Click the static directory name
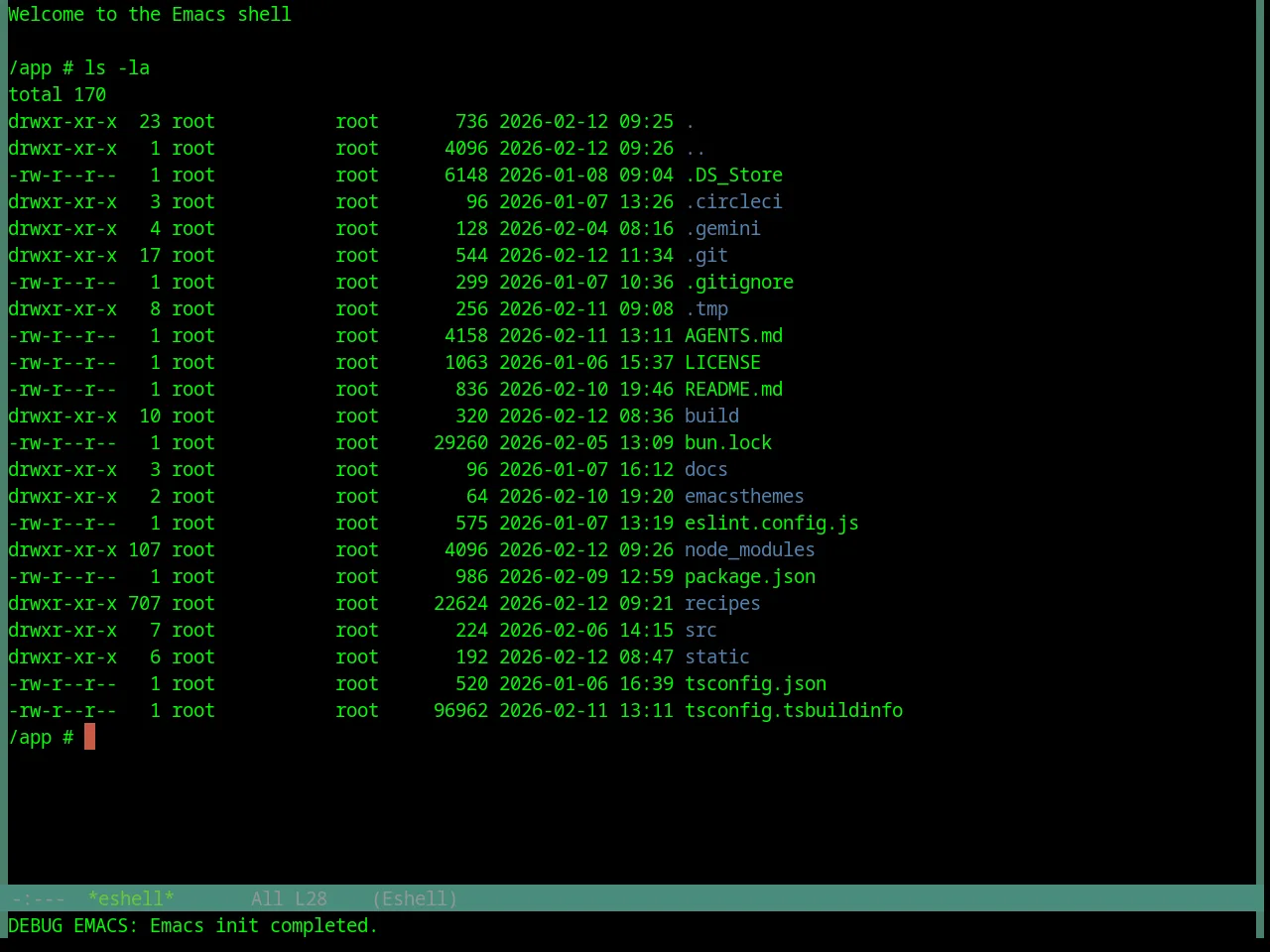 click(x=717, y=656)
